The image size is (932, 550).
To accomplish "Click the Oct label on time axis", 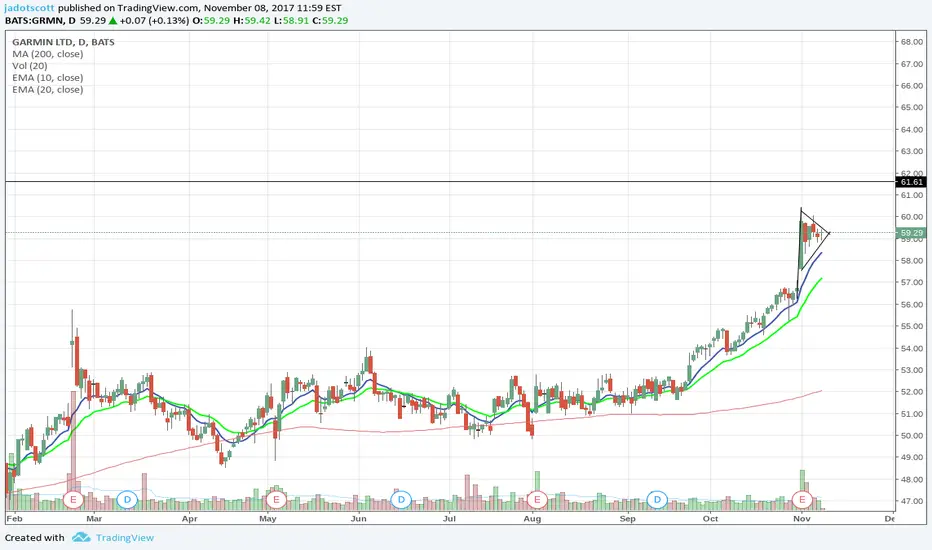I will click(x=711, y=520).
